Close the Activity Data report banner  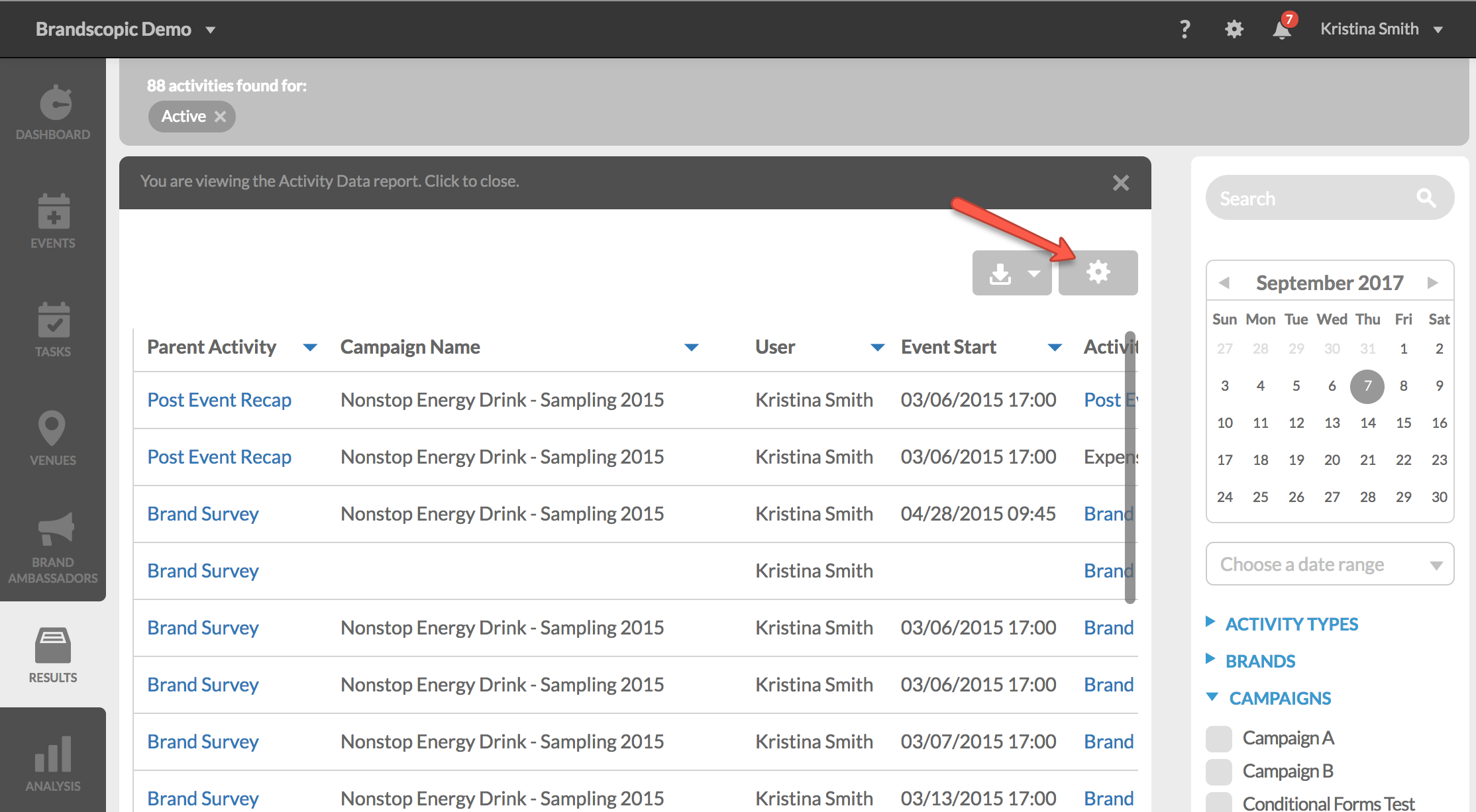click(1121, 183)
